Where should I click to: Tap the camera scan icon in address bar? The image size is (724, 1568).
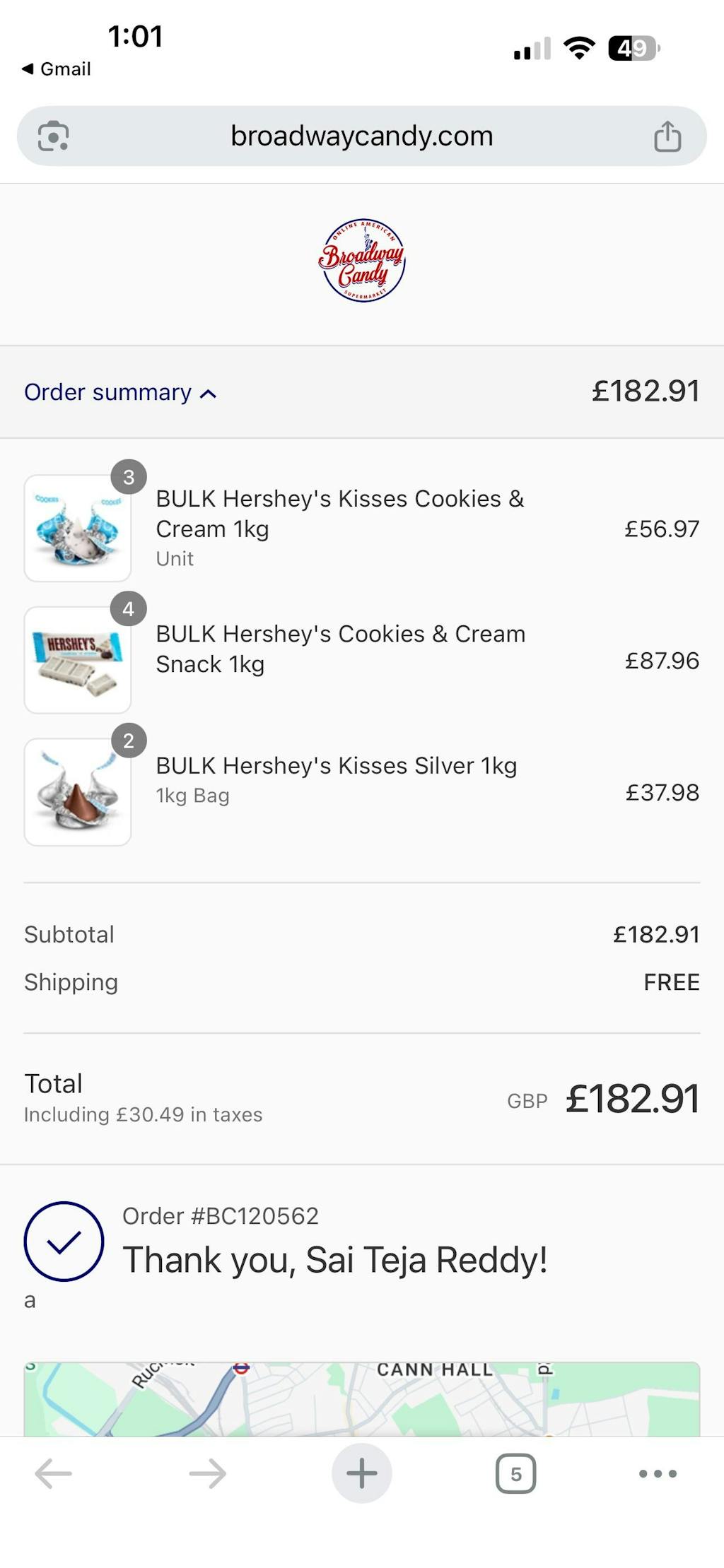[x=54, y=136]
